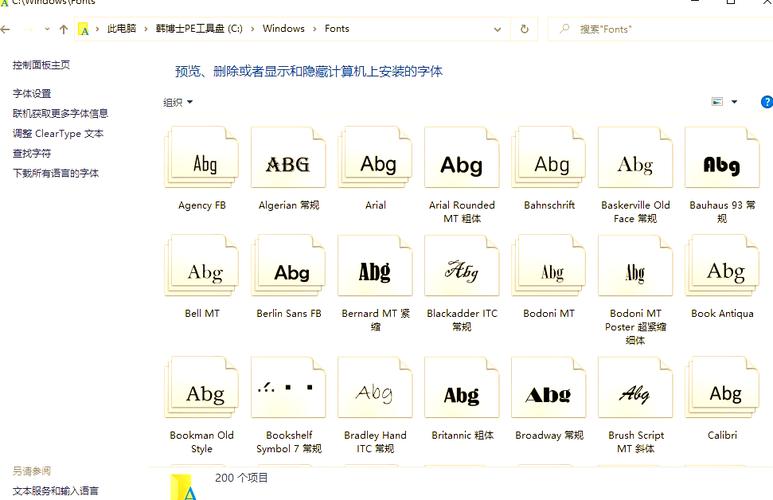Select the Arial font family icon

coord(375,157)
